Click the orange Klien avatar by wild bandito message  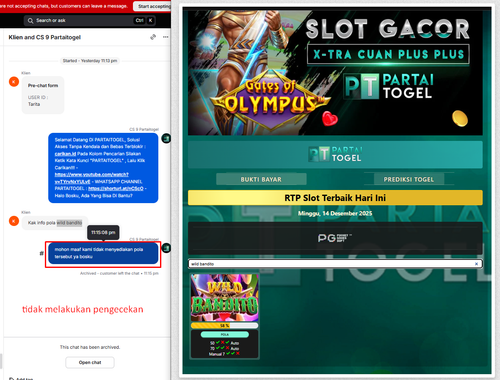14,221
